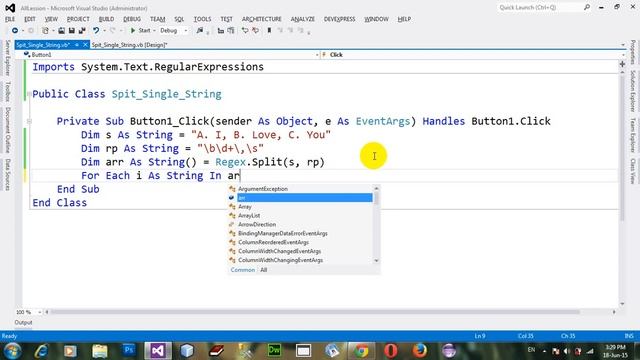Open the ARCHITECTURE menu

pyautogui.click(x=262, y=19)
